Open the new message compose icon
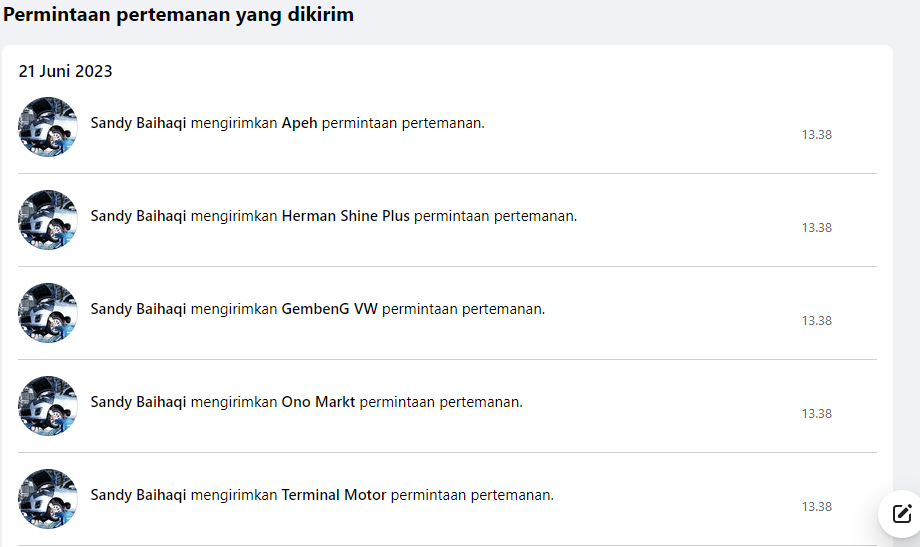The width and height of the screenshot is (920, 547). click(901, 514)
